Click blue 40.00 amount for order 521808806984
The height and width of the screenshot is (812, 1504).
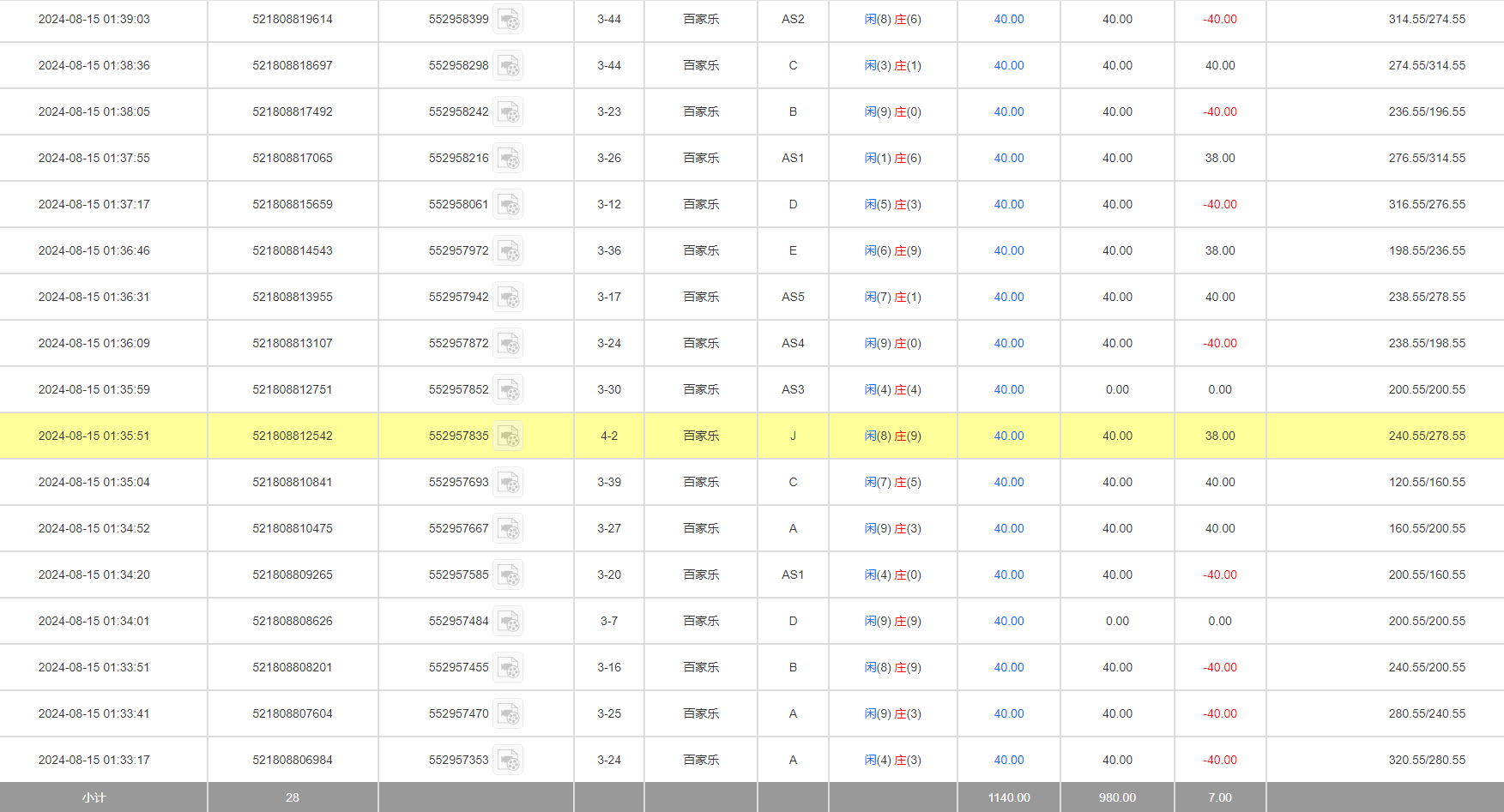(1008, 760)
